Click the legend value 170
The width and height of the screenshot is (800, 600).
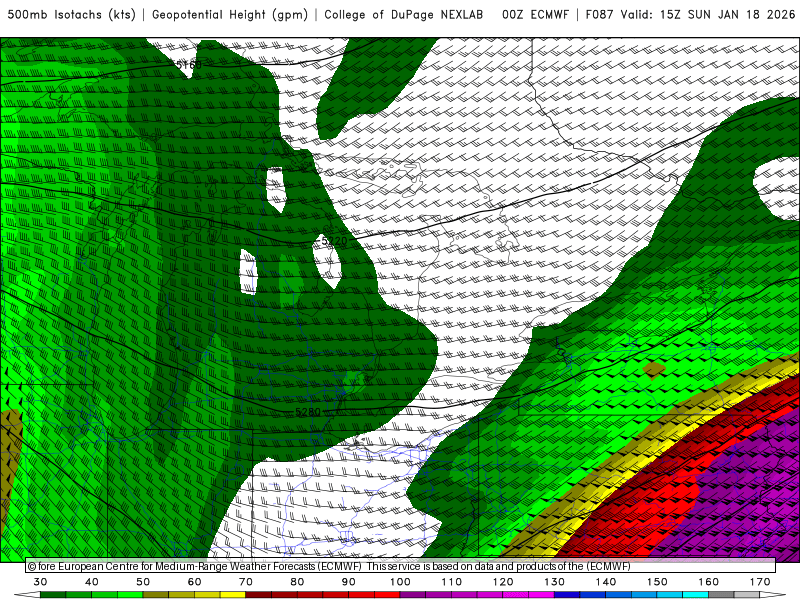point(760,582)
